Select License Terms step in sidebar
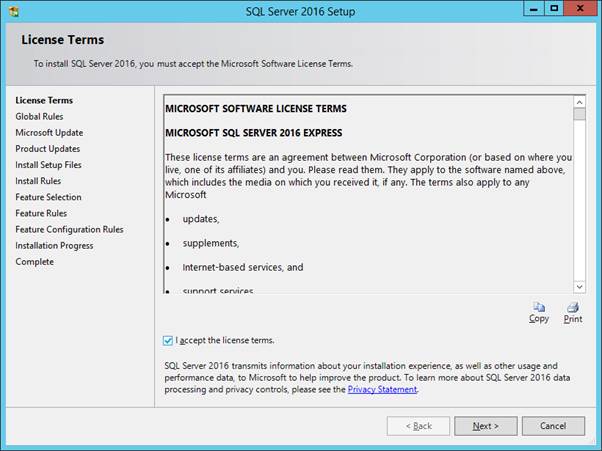 [x=44, y=101]
